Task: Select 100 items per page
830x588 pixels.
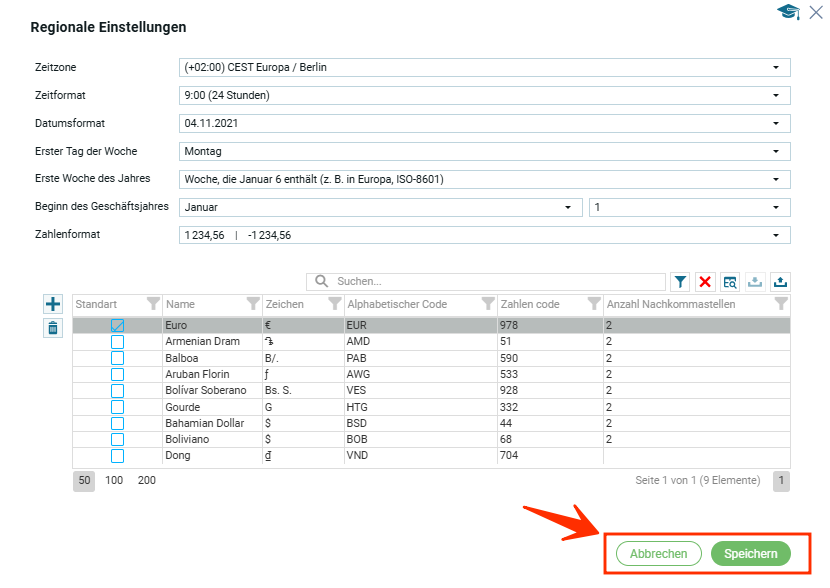Action: pos(114,480)
